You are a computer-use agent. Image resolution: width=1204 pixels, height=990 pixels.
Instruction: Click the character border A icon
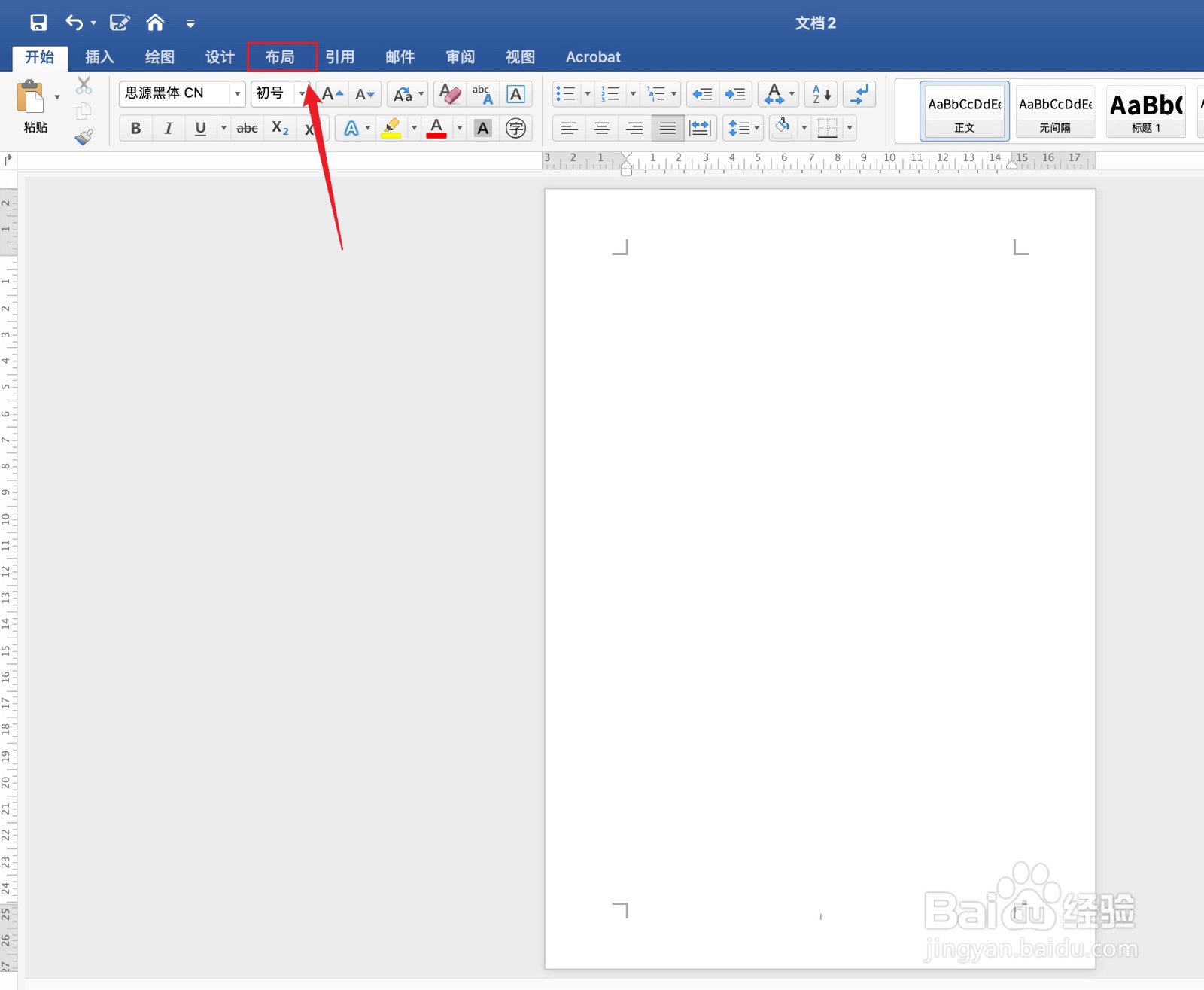click(x=515, y=94)
